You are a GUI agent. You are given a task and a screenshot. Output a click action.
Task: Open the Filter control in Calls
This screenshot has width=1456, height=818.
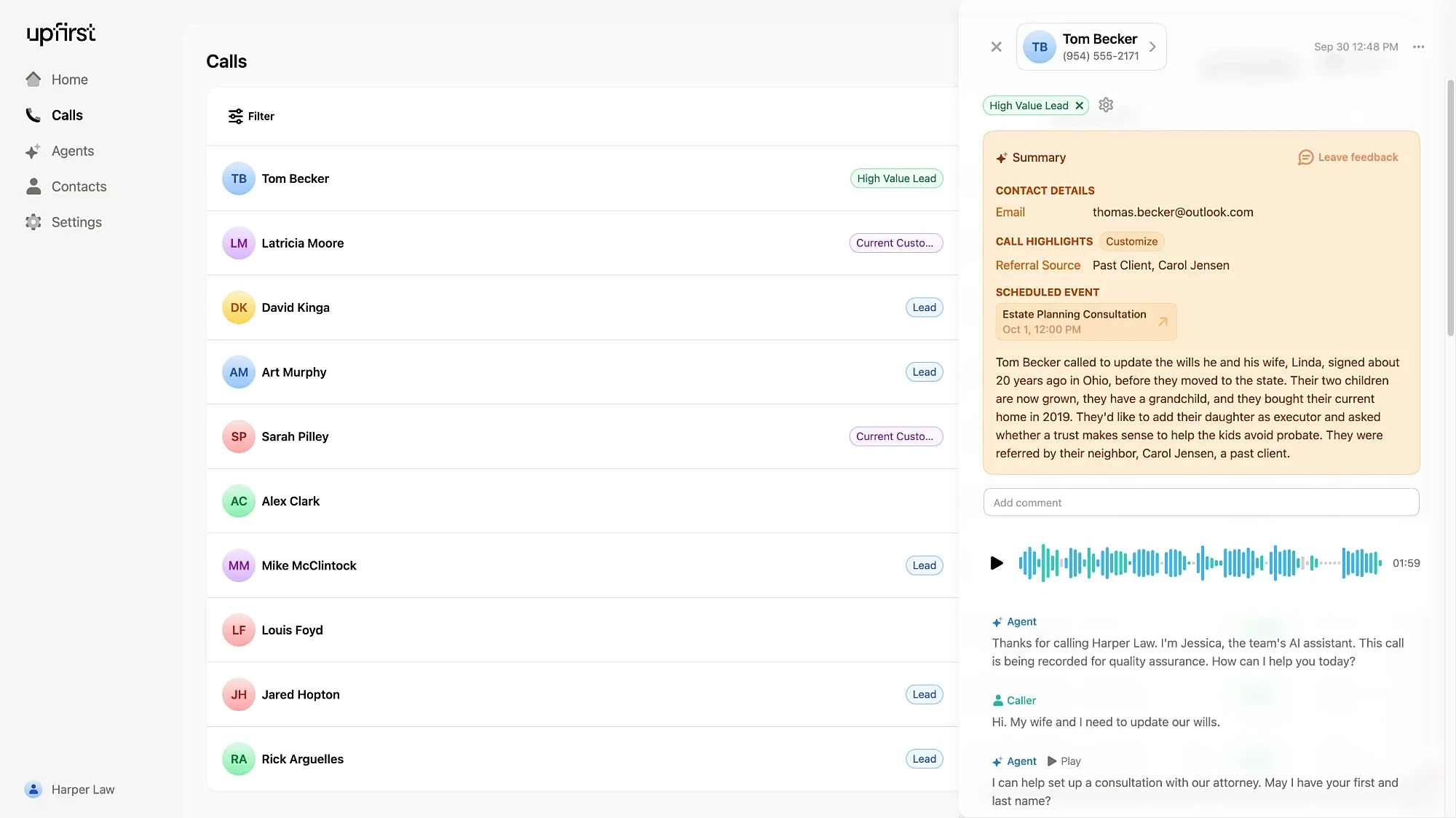251,117
